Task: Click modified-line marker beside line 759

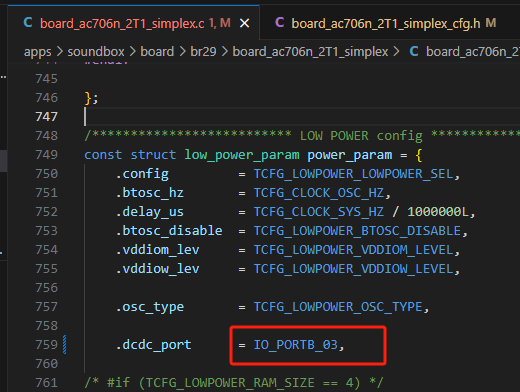Action: tap(65, 345)
